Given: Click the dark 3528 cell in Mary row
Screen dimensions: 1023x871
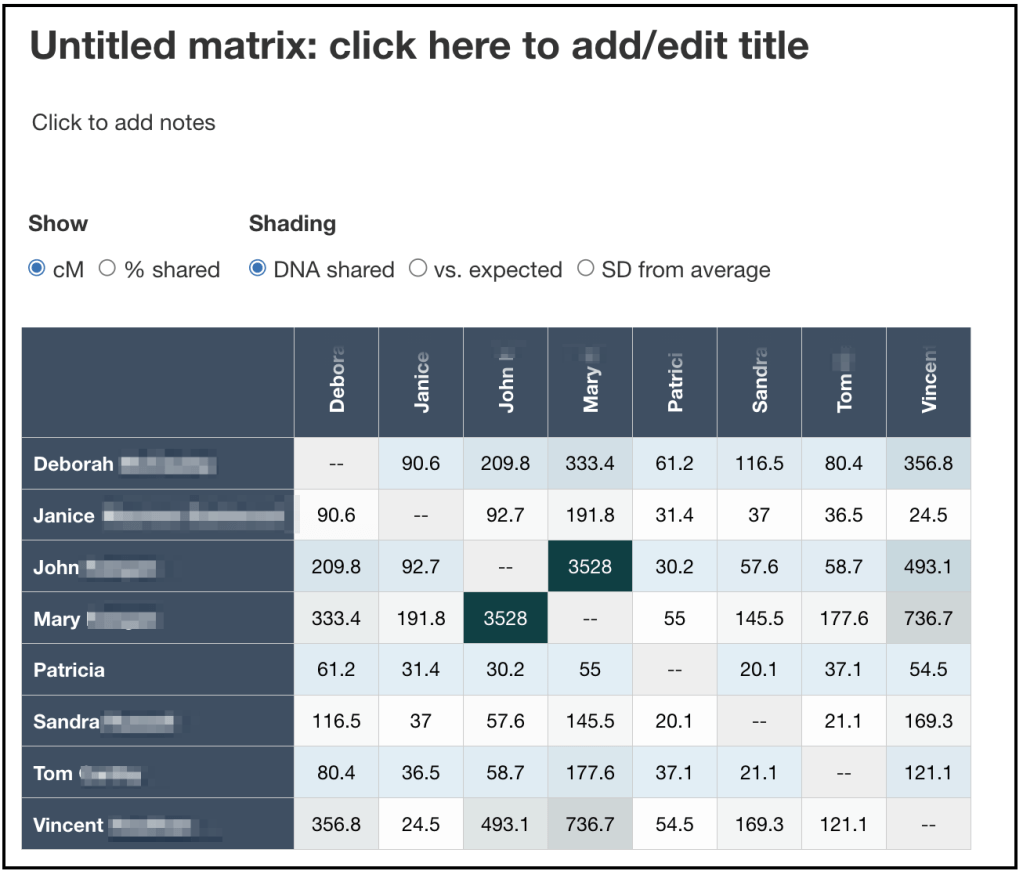Looking at the screenshot, I should 506,619.
